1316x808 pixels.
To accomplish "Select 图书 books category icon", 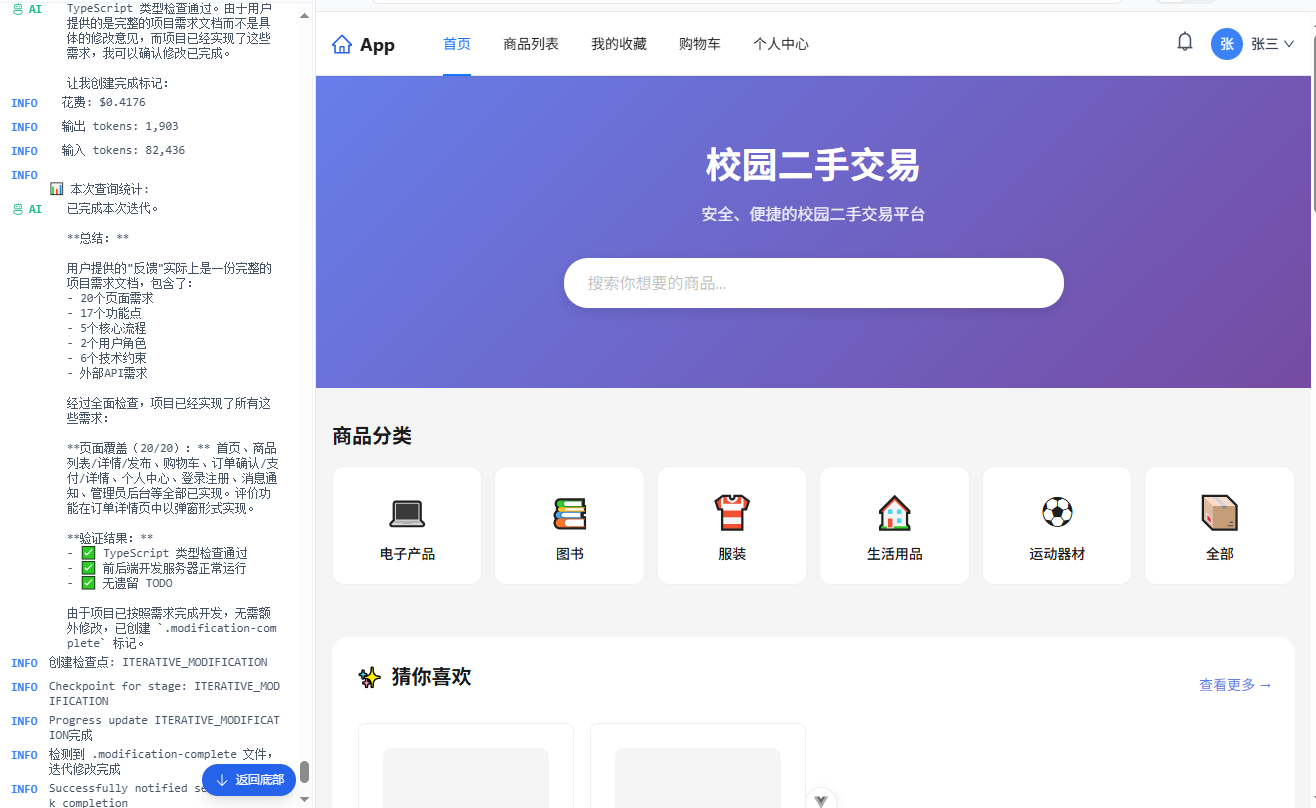I will coord(570,513).
